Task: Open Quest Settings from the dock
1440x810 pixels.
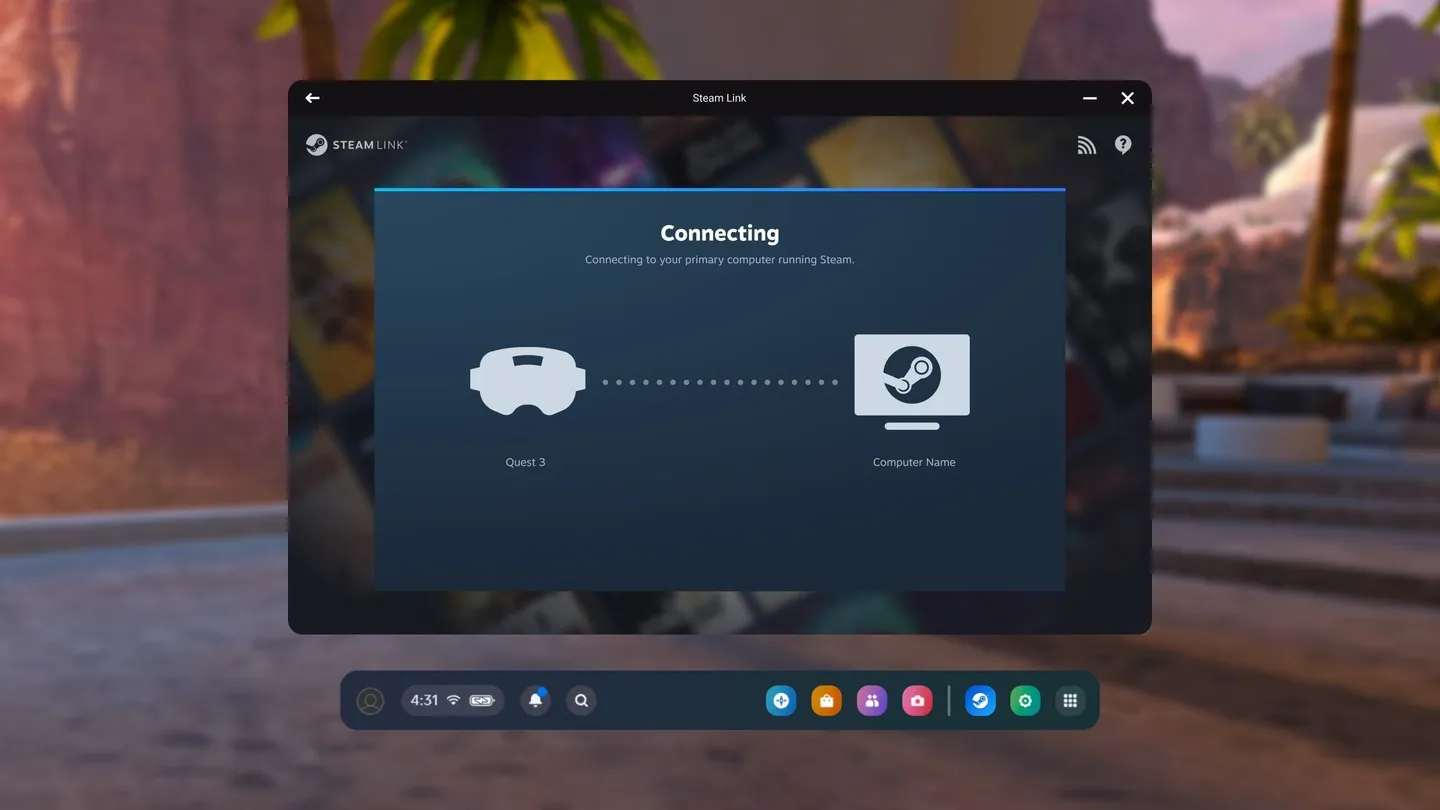Action: [x=1023, y=699]
